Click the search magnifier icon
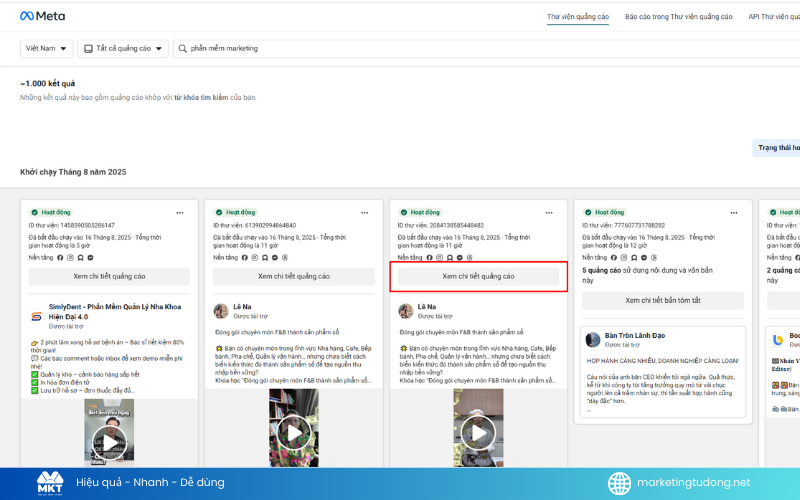This screenshot has height=500, width=800. (x=183, y=48)
